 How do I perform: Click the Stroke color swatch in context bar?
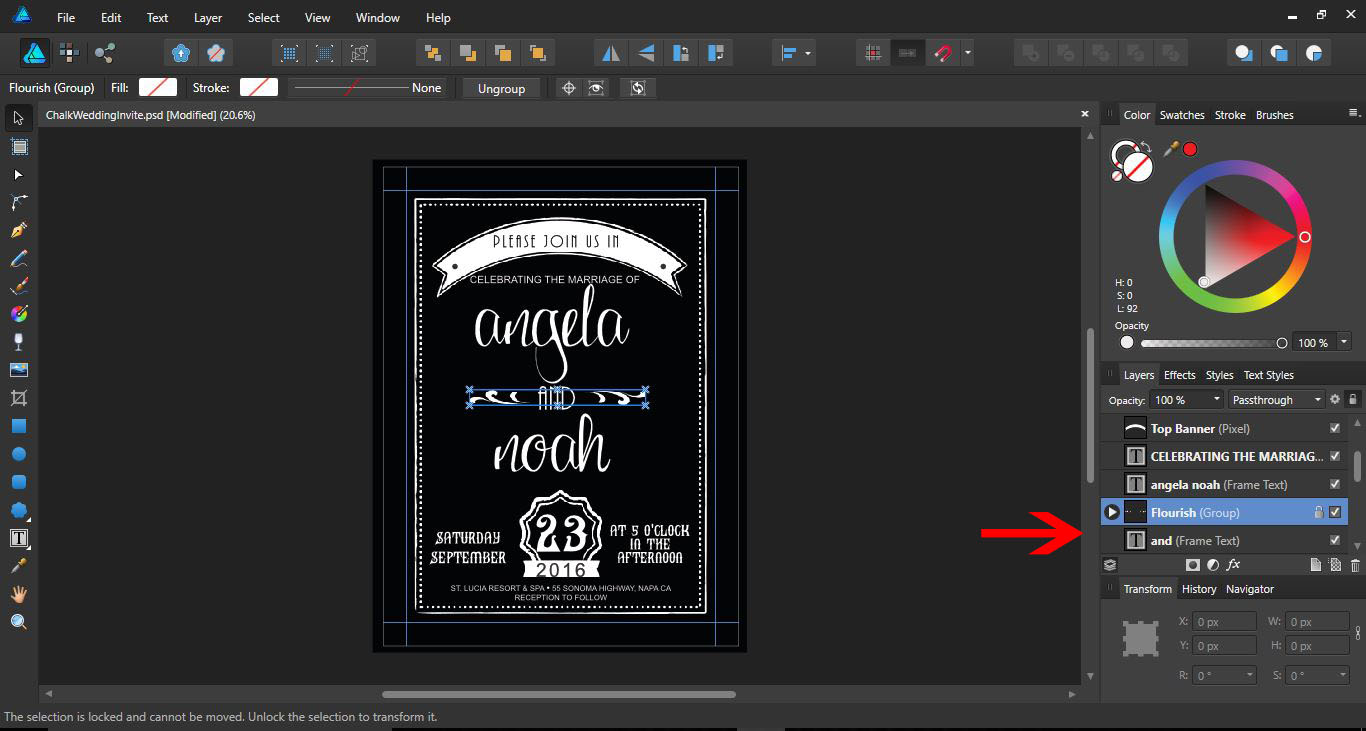259,88
